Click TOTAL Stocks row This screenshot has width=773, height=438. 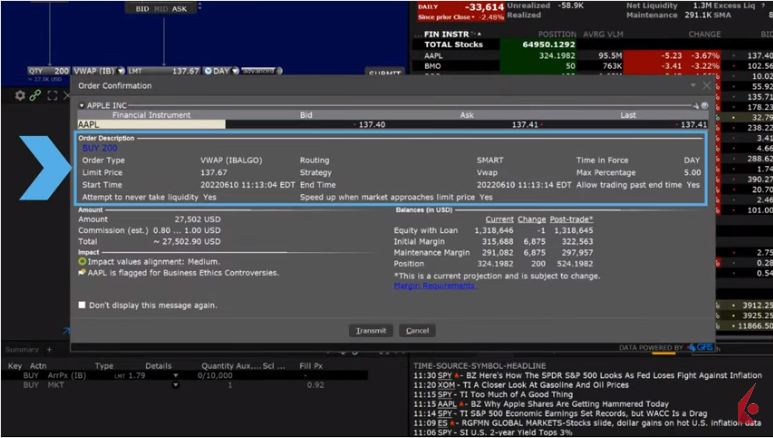592,44
